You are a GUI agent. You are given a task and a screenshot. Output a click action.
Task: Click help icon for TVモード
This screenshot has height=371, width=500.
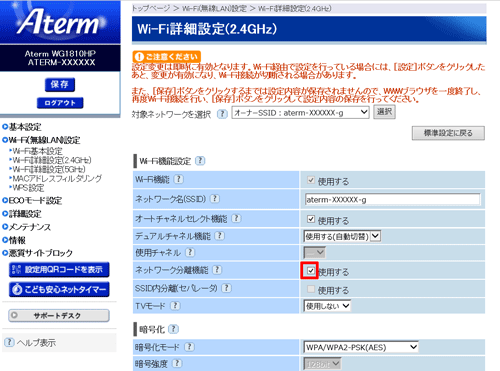(x=175, y=306)
